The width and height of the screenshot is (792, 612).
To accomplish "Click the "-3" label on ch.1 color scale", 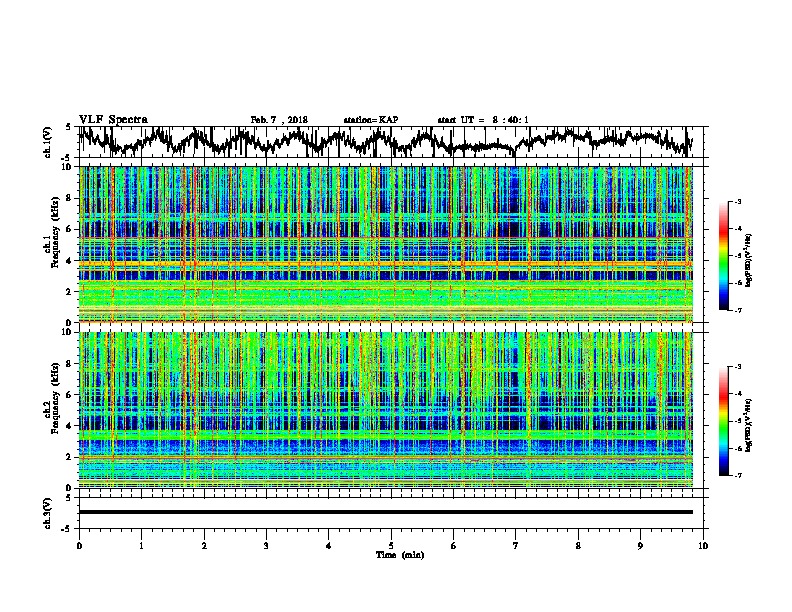I will pyautogui.click(x=738, y=202).
